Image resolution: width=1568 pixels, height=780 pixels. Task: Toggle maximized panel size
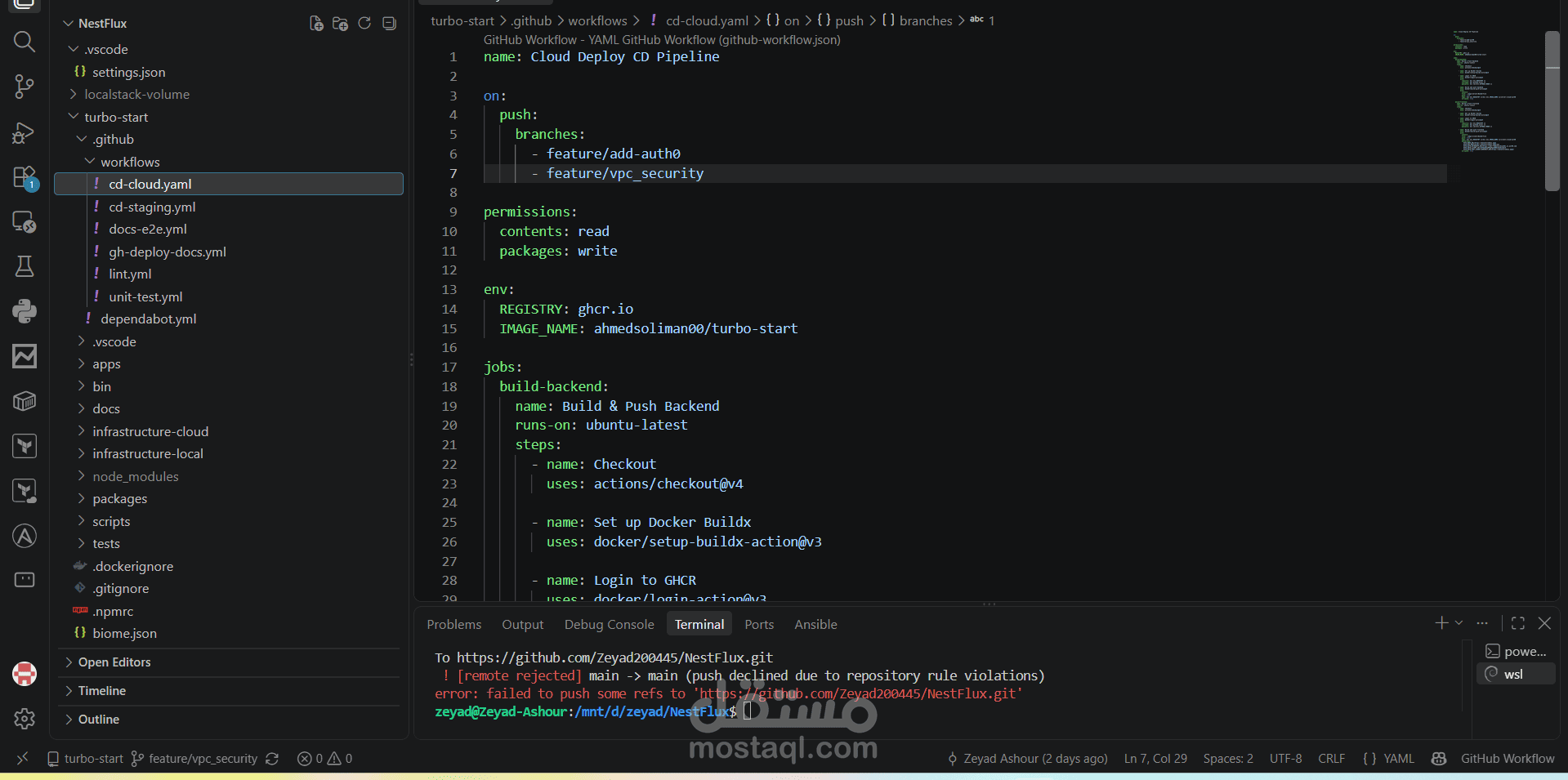1518,623
